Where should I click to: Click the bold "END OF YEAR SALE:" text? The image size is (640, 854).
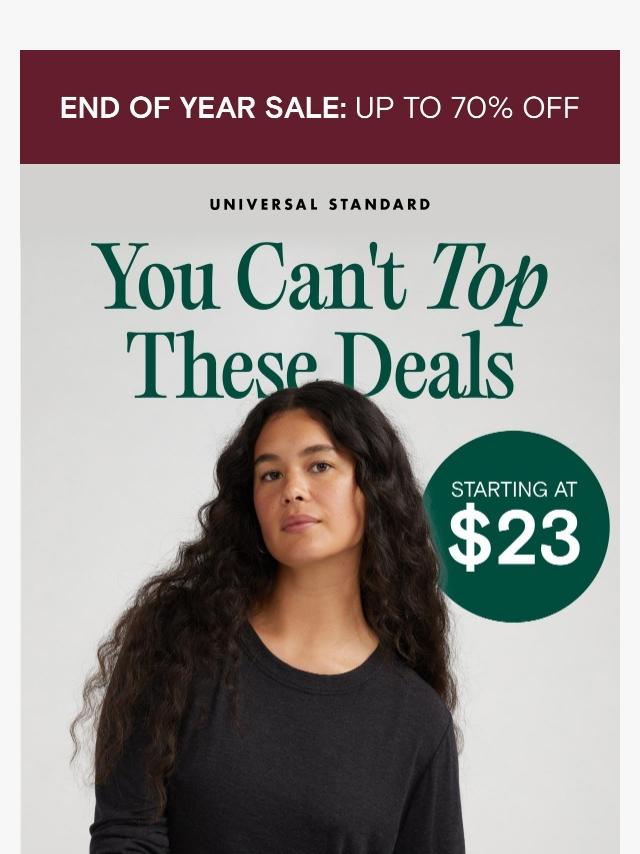pyautogui.click(x=203, y=107)
